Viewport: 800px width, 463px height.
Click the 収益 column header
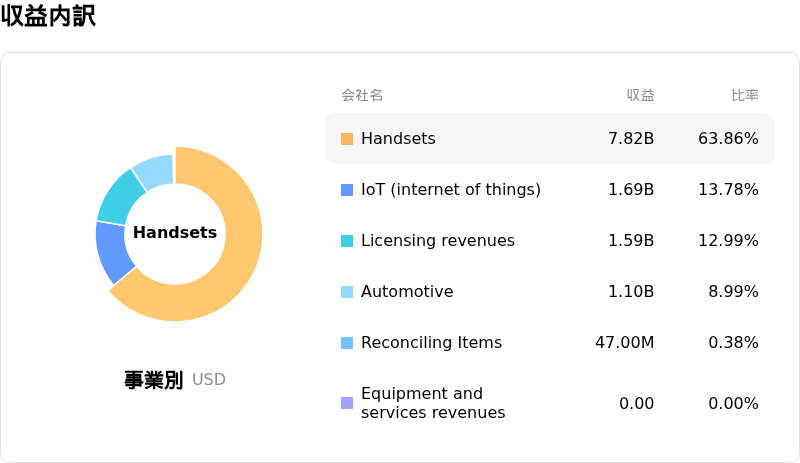pyautogui.click(x=640, y=96)
